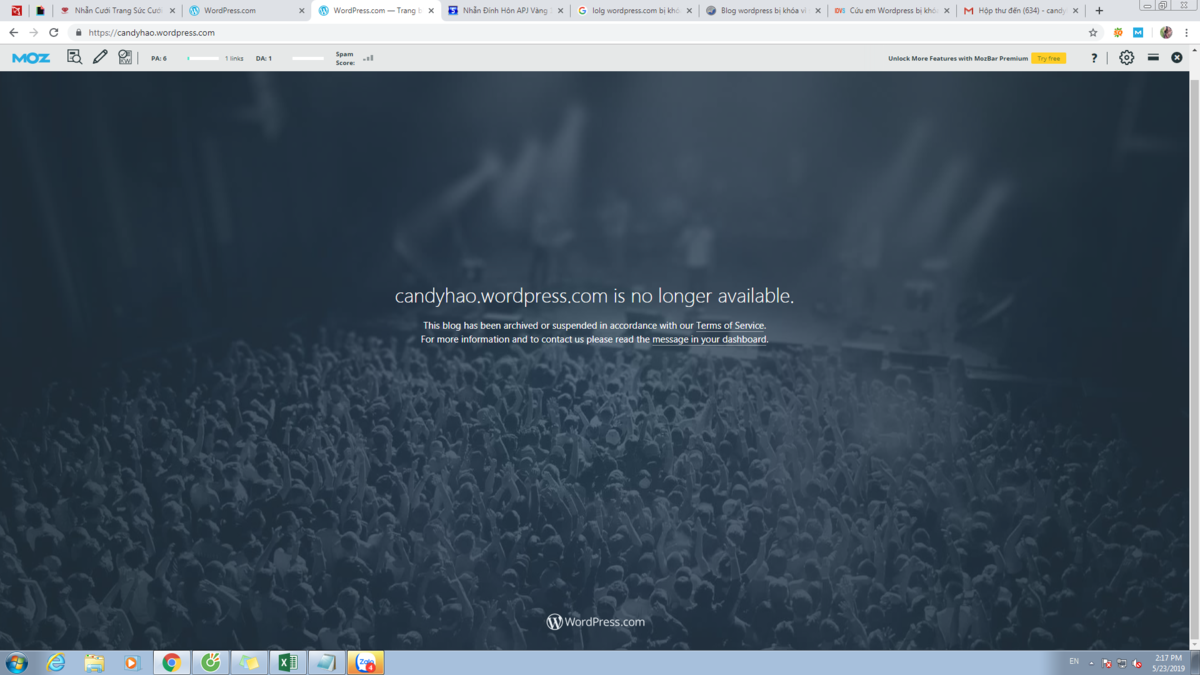1200x675 pixels.
Task: Open the Chrome profile avatar
Action: point(1166,33)
